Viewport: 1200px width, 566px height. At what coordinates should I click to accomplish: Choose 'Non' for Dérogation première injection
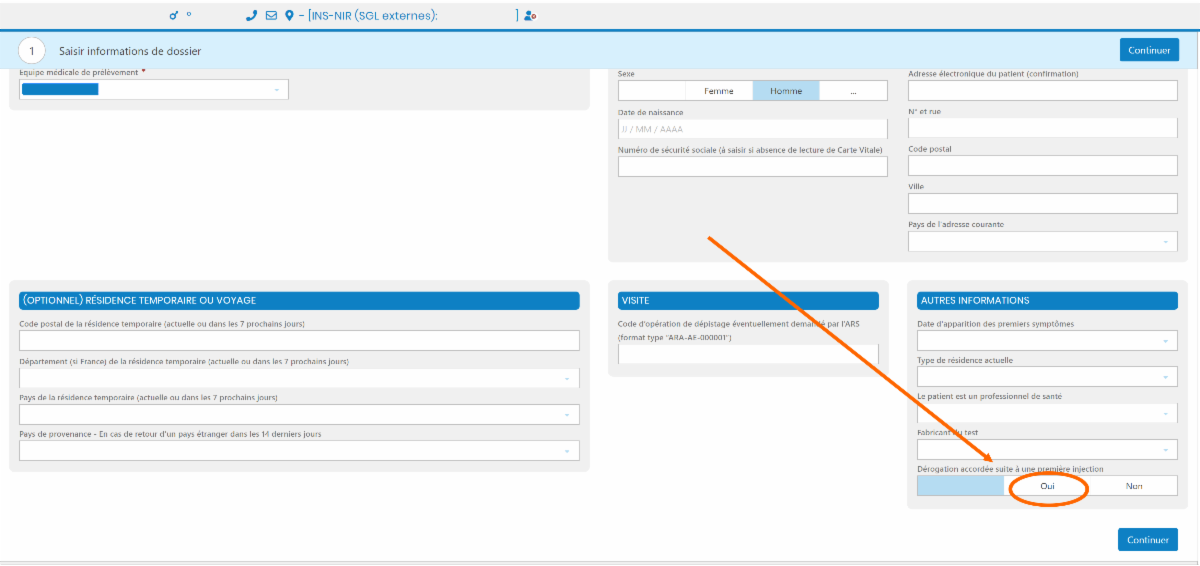pyautogui.click(x=1134, y=486)
